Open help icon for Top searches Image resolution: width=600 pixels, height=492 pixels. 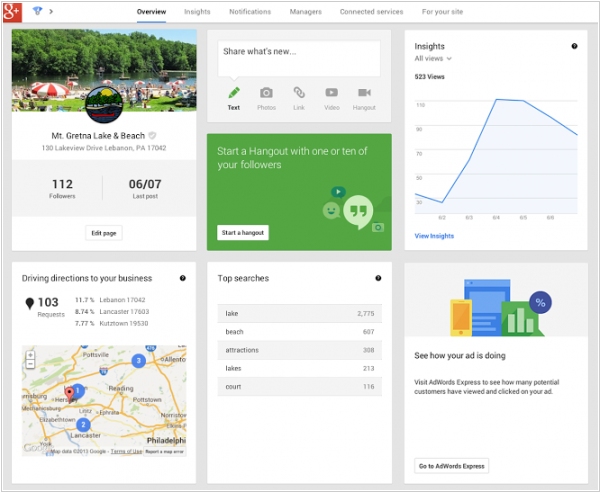[x=378, y=278]
